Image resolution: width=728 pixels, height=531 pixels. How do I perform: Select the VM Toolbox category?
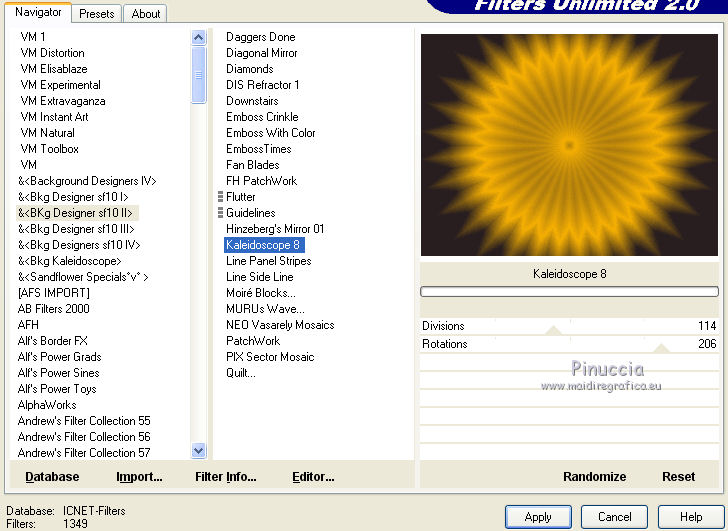[x=49, y=149]
